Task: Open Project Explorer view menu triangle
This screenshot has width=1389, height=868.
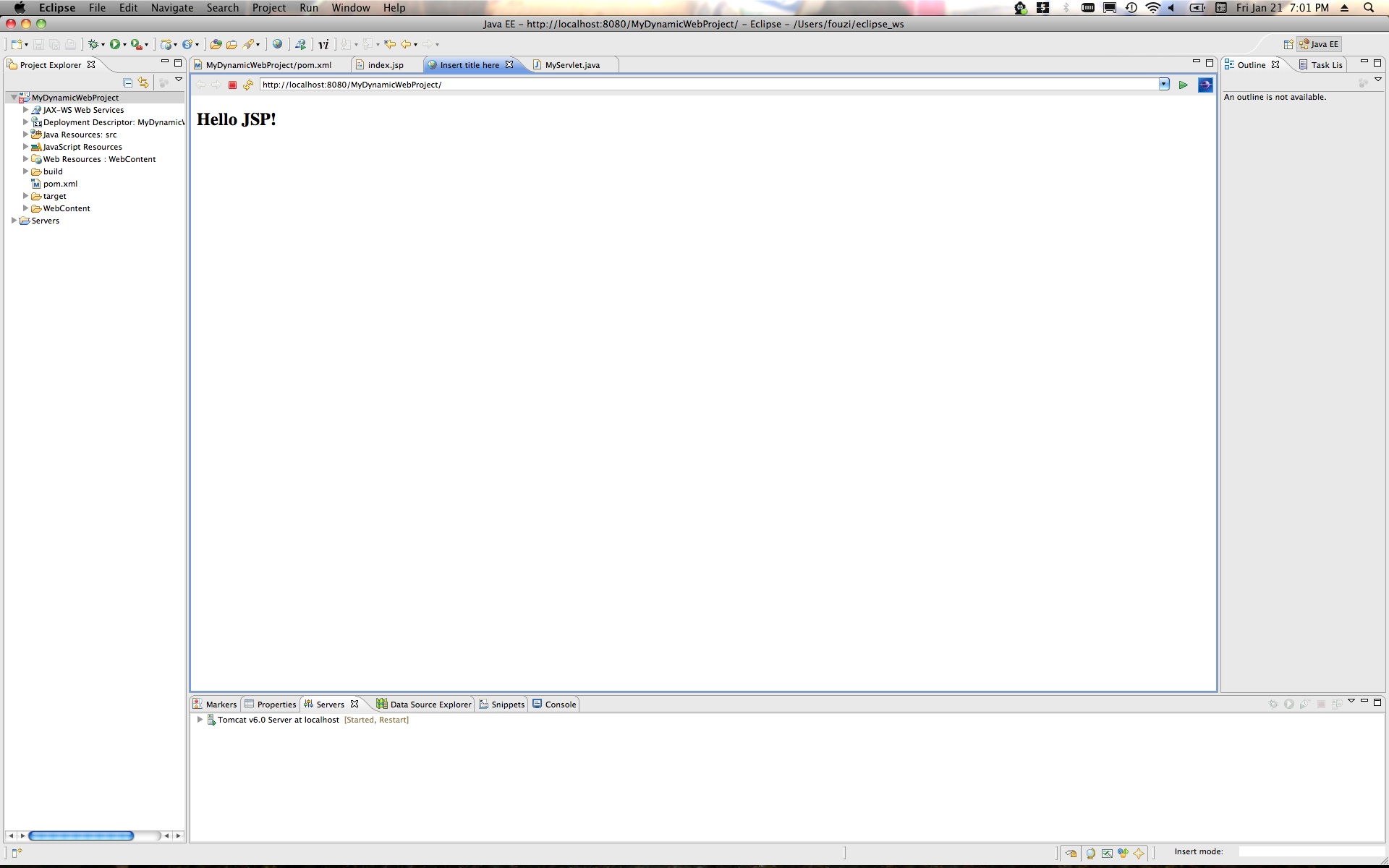Action: [x=179, y=80]
